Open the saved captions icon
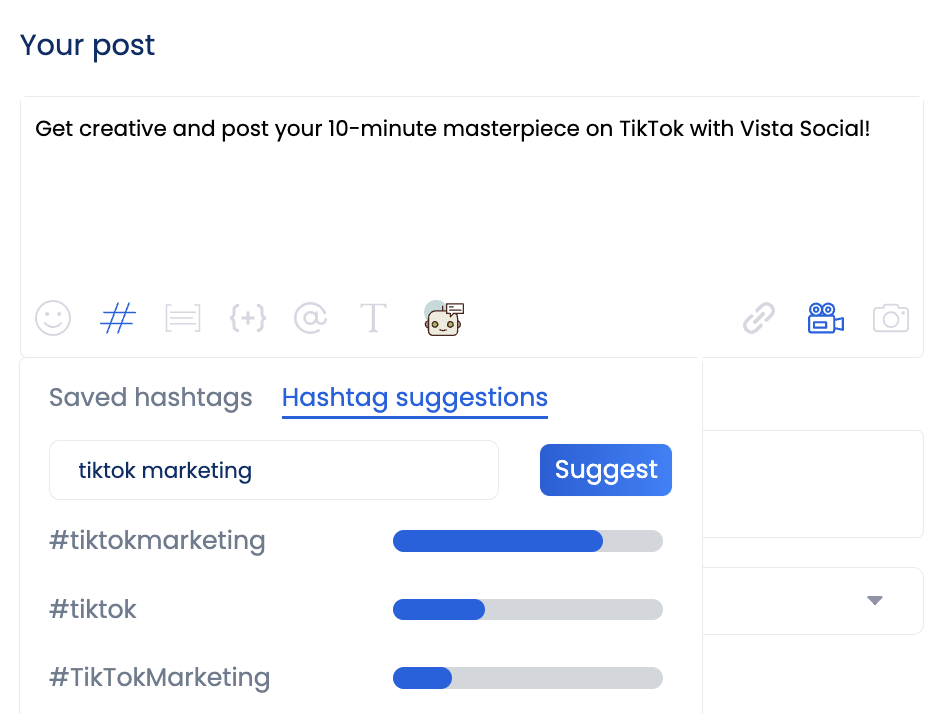This screenshot has width=946, height=714. point(182,318)
